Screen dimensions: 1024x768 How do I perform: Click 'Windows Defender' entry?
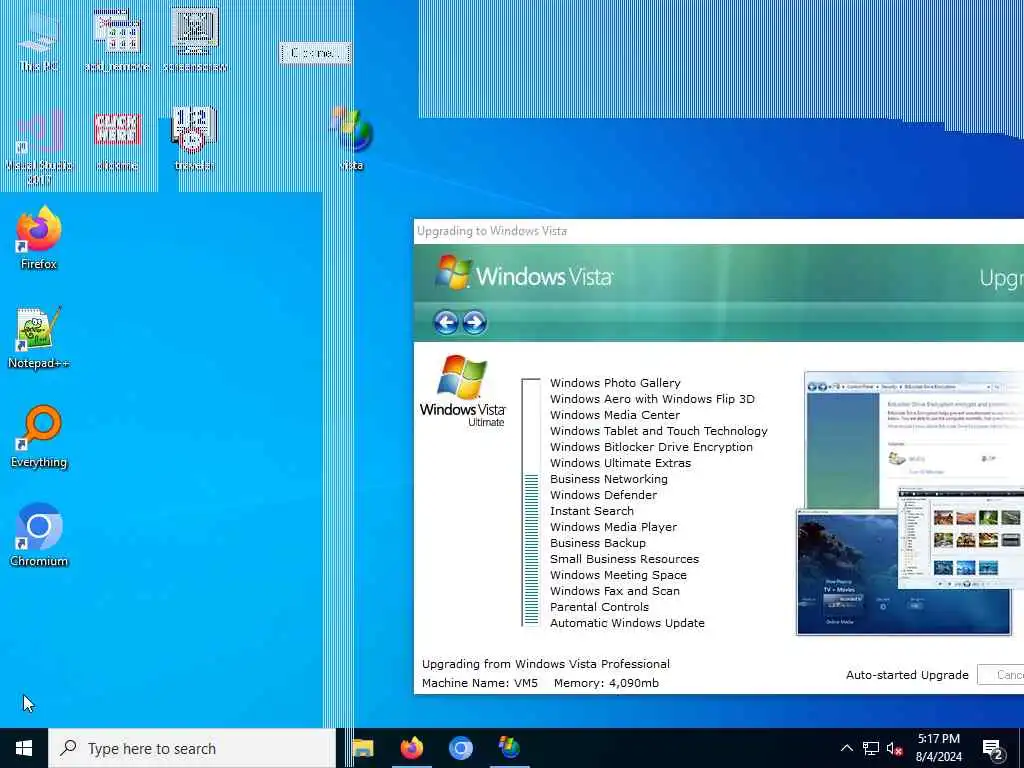click(603, 495)
